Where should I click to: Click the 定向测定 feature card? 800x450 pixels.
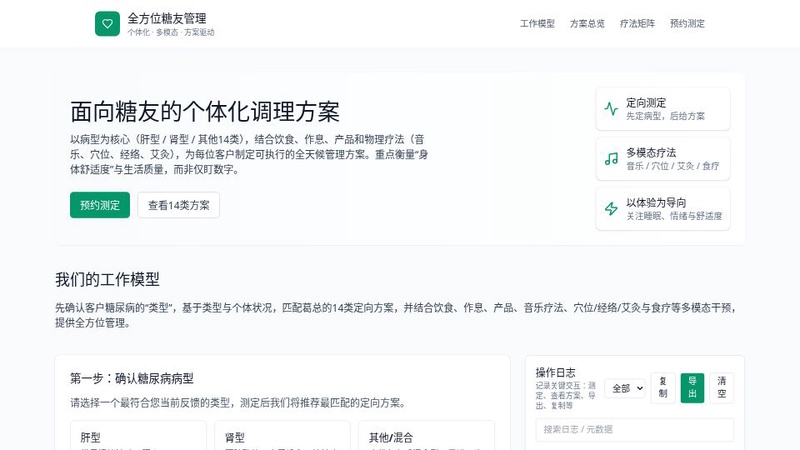tap(663, 109)
